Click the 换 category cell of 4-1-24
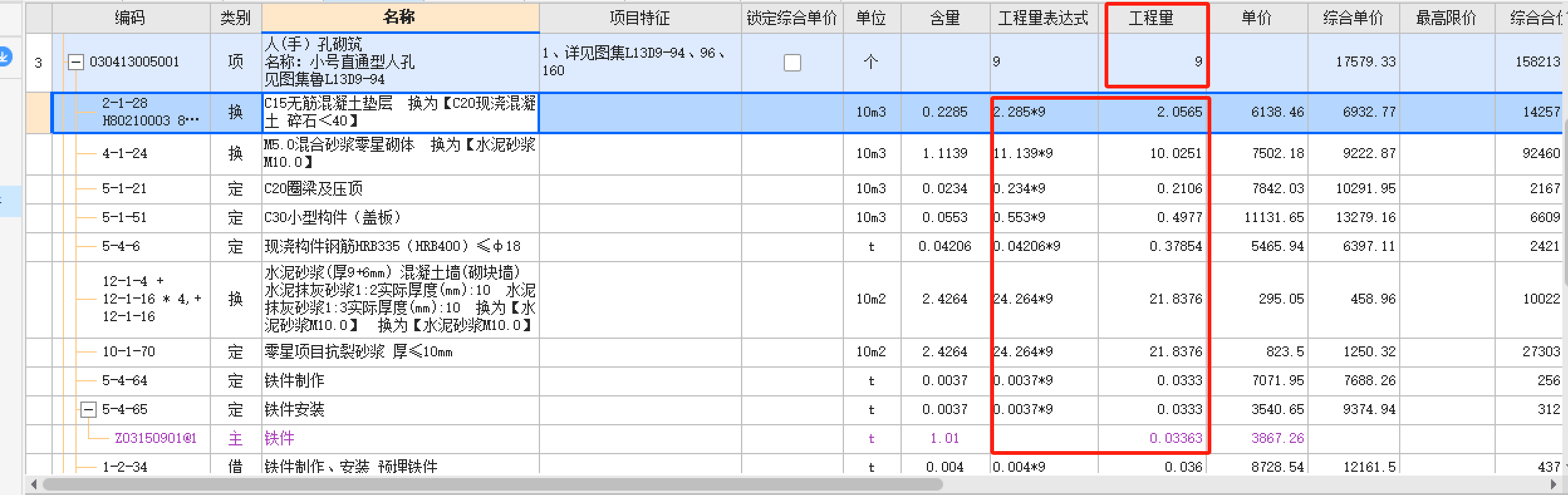 235,154
